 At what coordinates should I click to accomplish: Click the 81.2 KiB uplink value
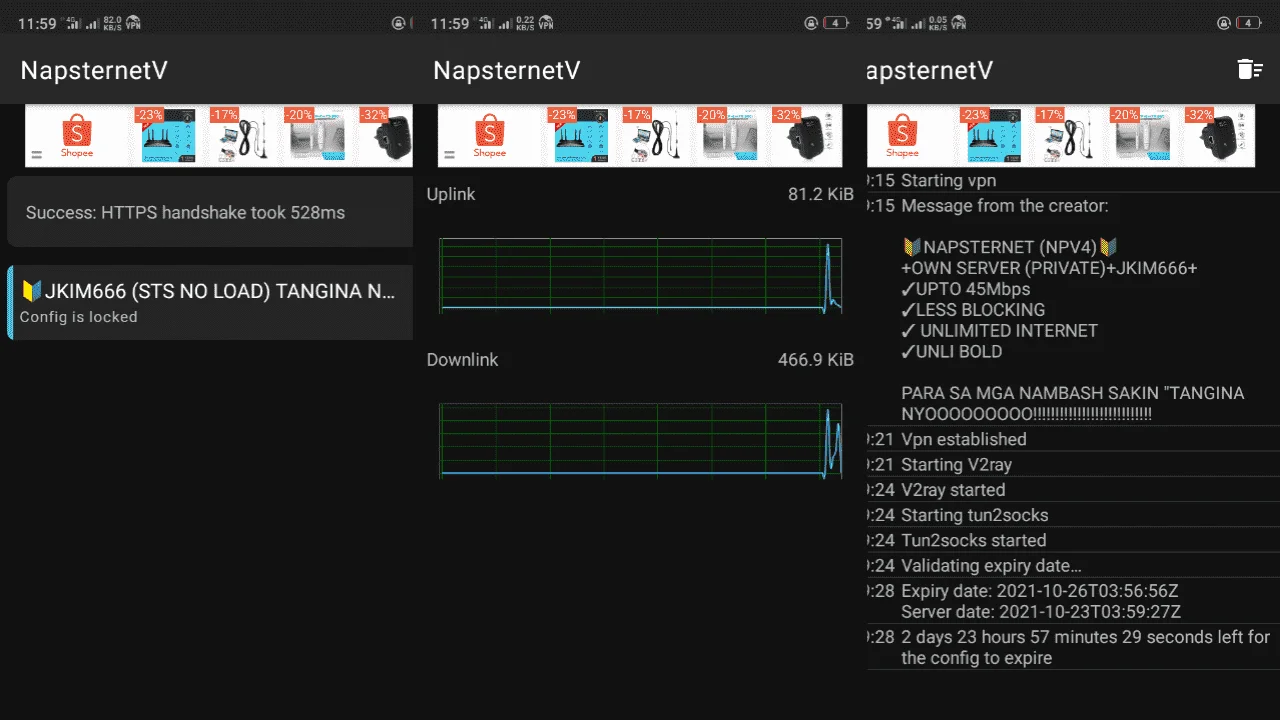coord(821,194)
